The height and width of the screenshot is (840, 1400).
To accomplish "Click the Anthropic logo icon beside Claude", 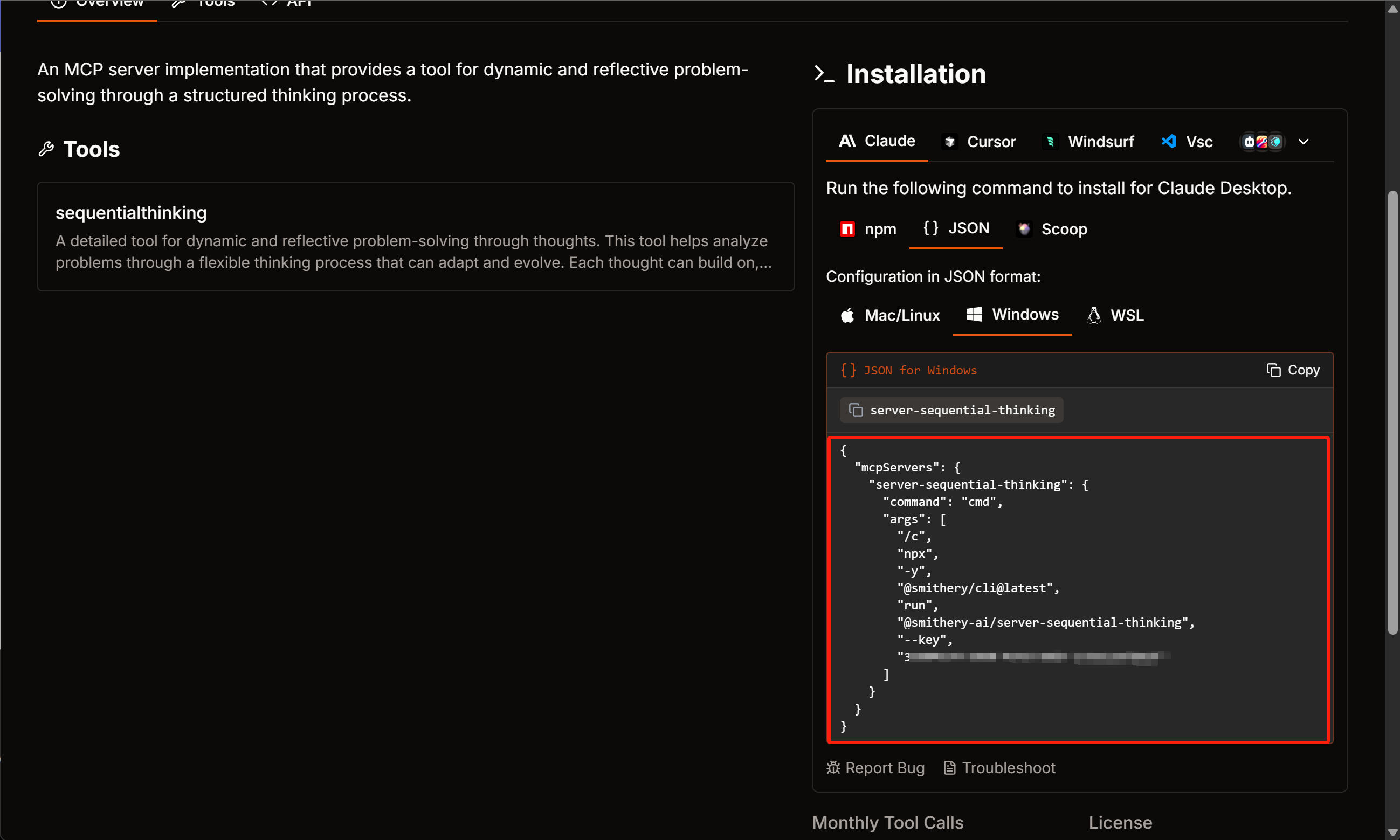I will 847,141.
